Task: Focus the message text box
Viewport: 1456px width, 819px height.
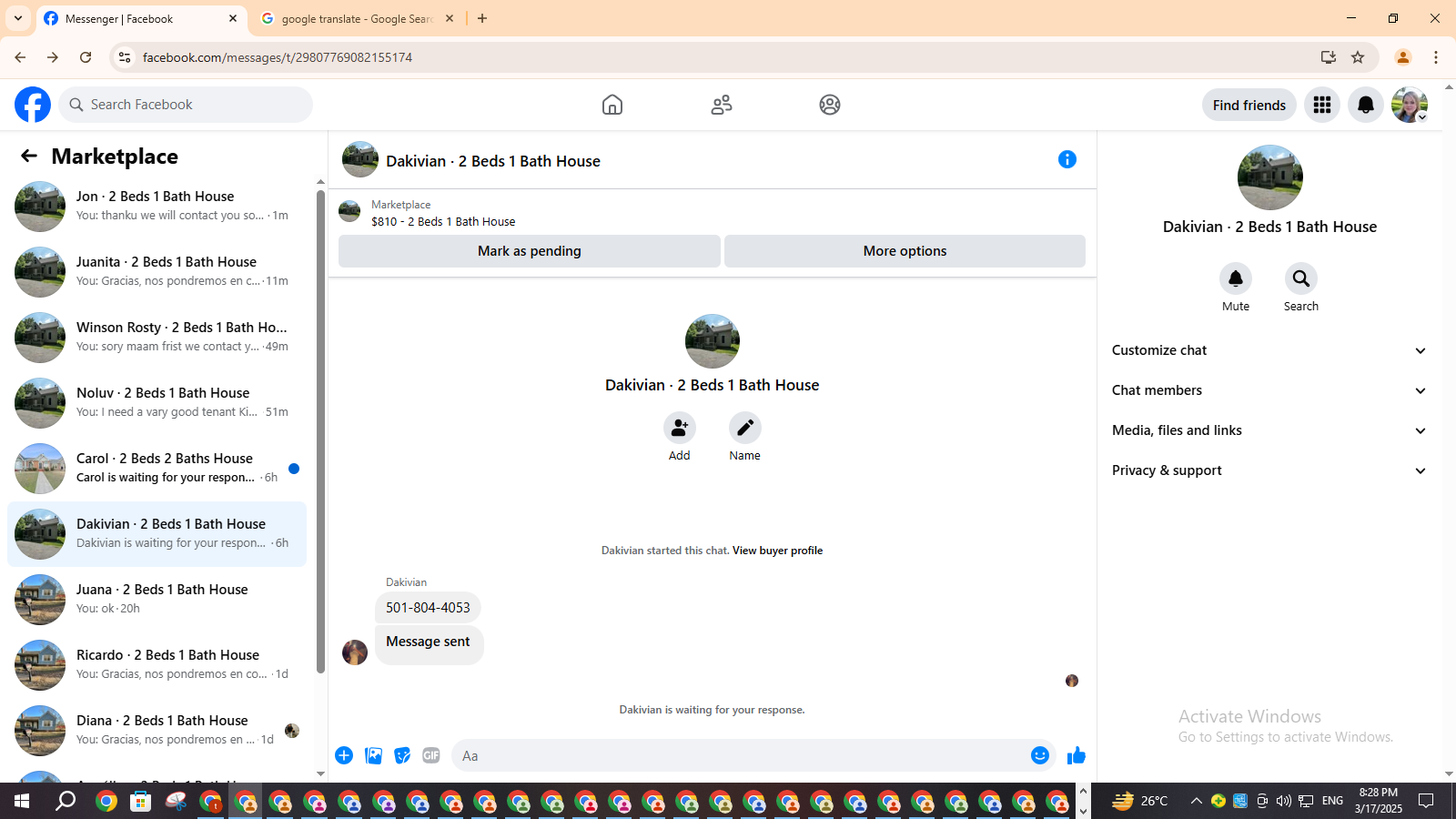Action: tap(743, 755)
